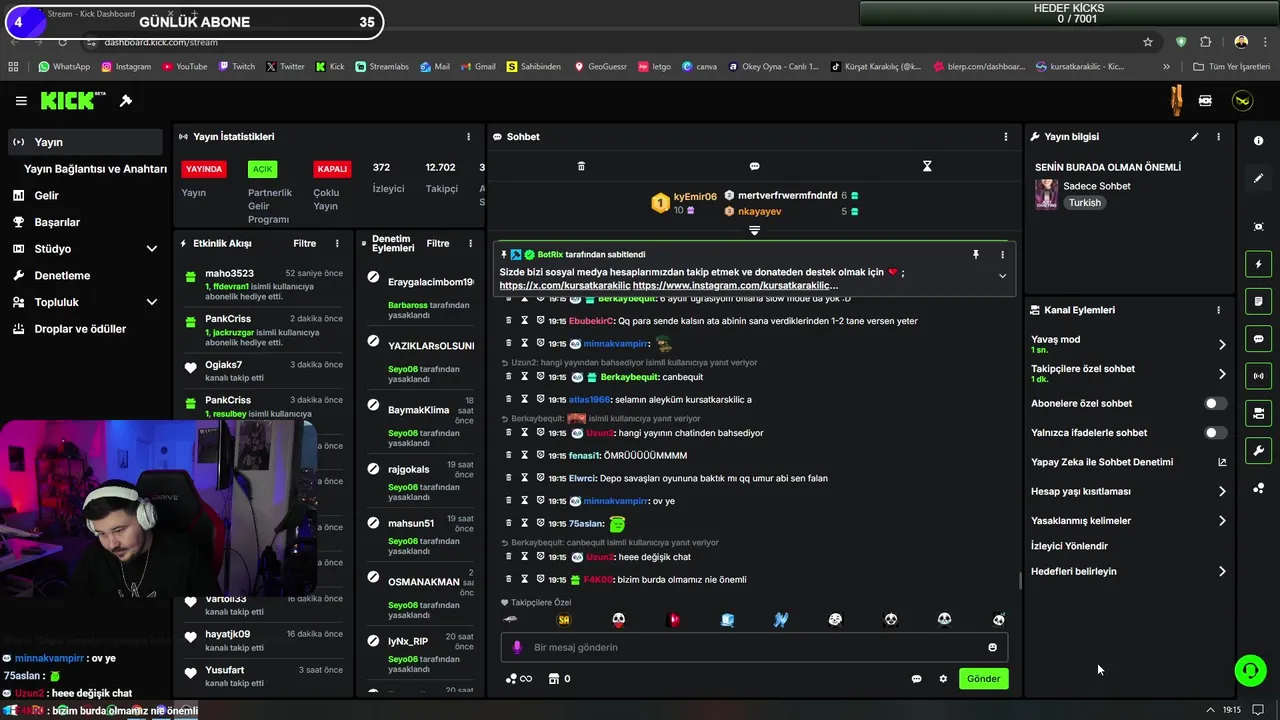Toggle Abonelere özel sohbet switch
Screen dimensions: 1280x720
click(x=1215, y=404)
